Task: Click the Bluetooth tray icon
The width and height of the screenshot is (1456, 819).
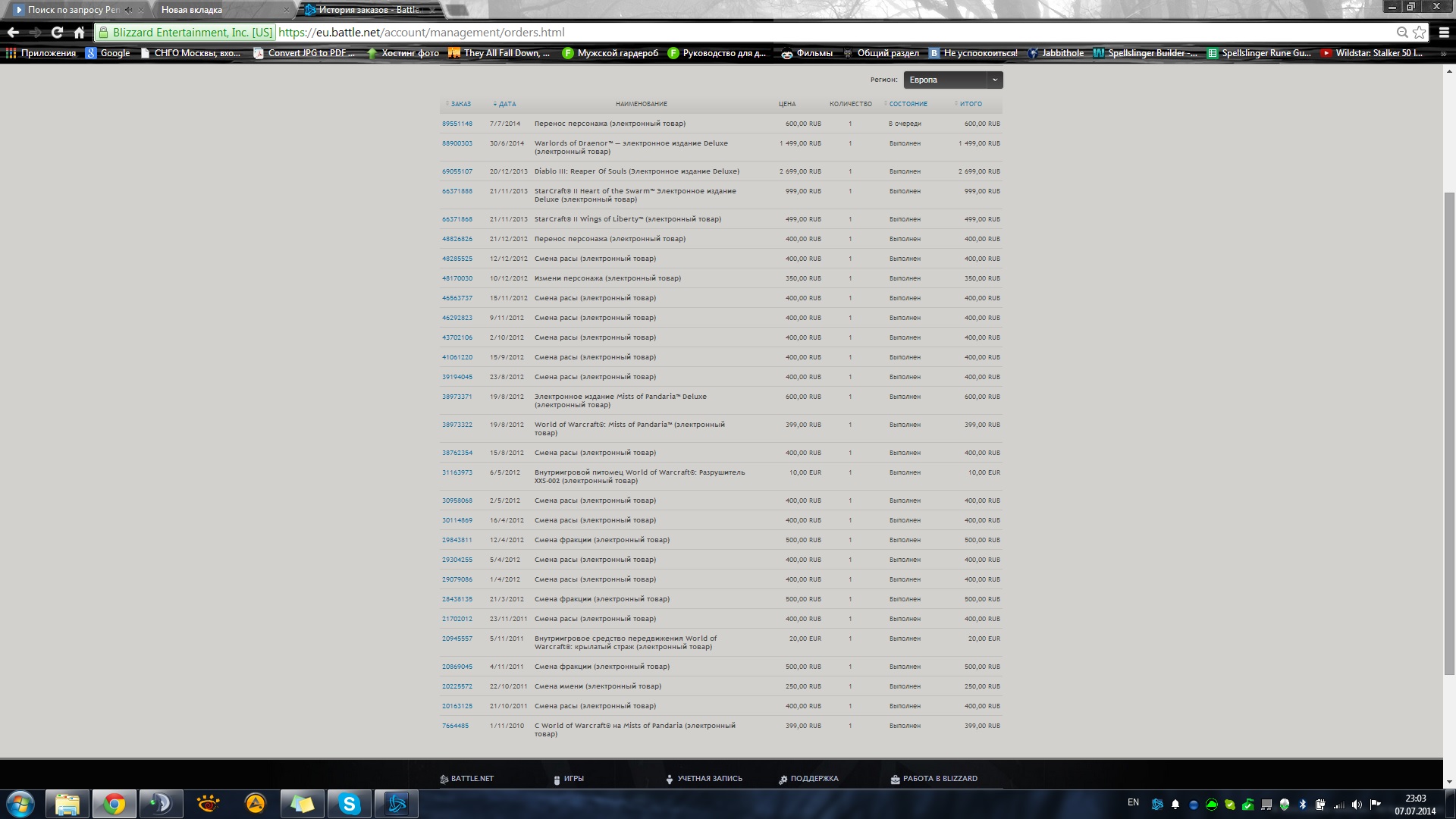Action: click(x=1303, y=805)
